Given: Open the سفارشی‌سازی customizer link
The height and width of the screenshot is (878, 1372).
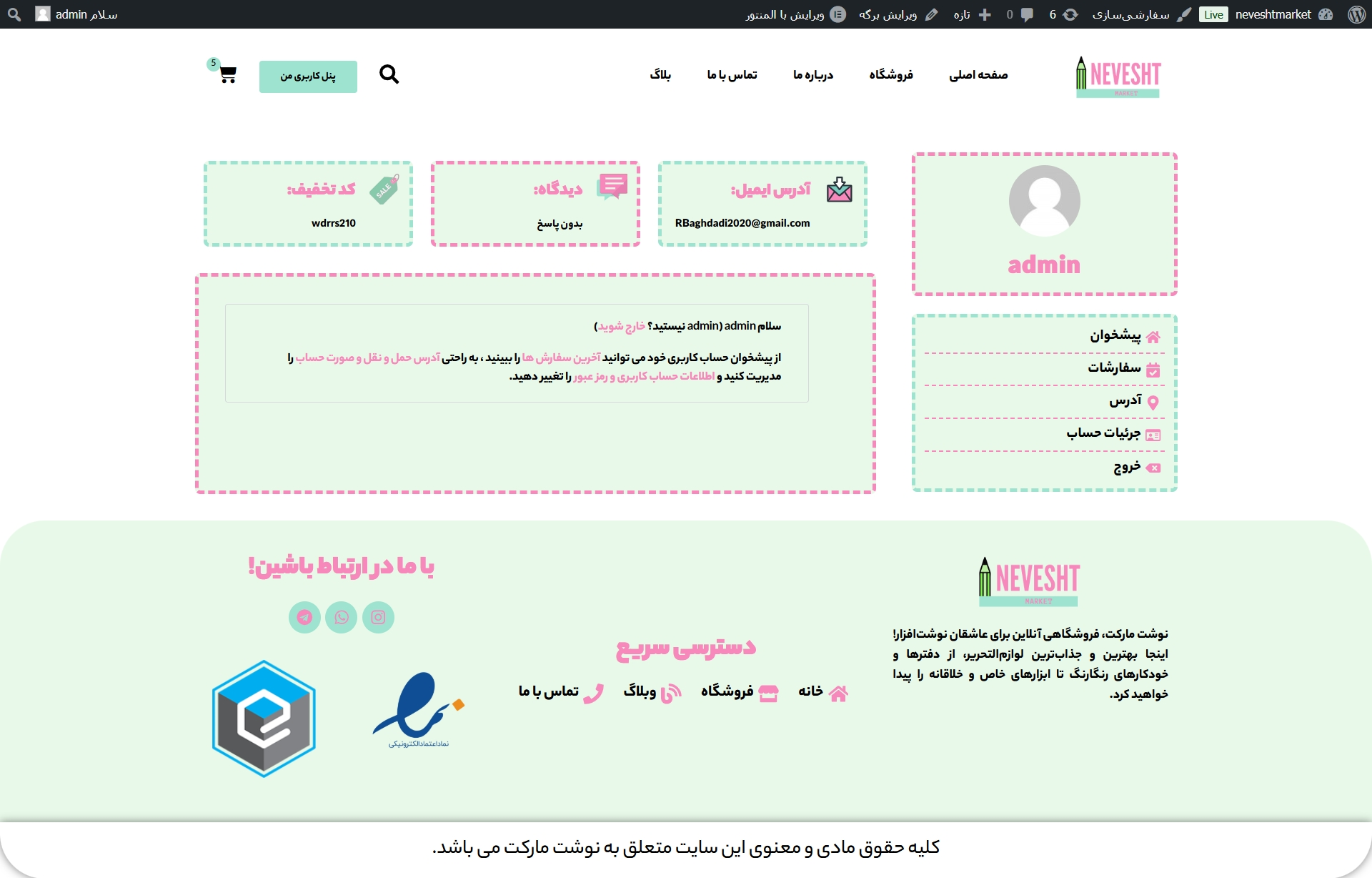Looking at the screenshot, I should pos(1141,14).
